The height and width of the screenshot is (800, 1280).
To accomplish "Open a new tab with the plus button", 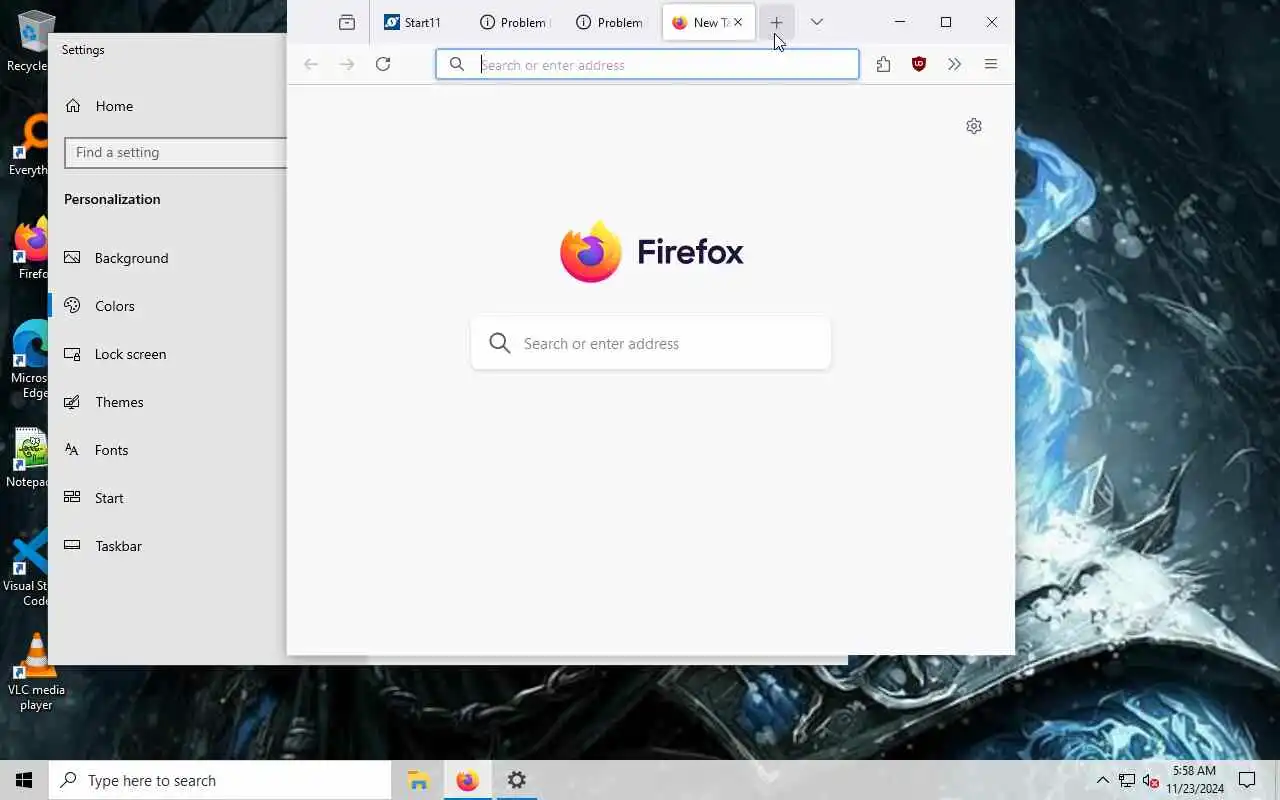I will pos(776,22).
